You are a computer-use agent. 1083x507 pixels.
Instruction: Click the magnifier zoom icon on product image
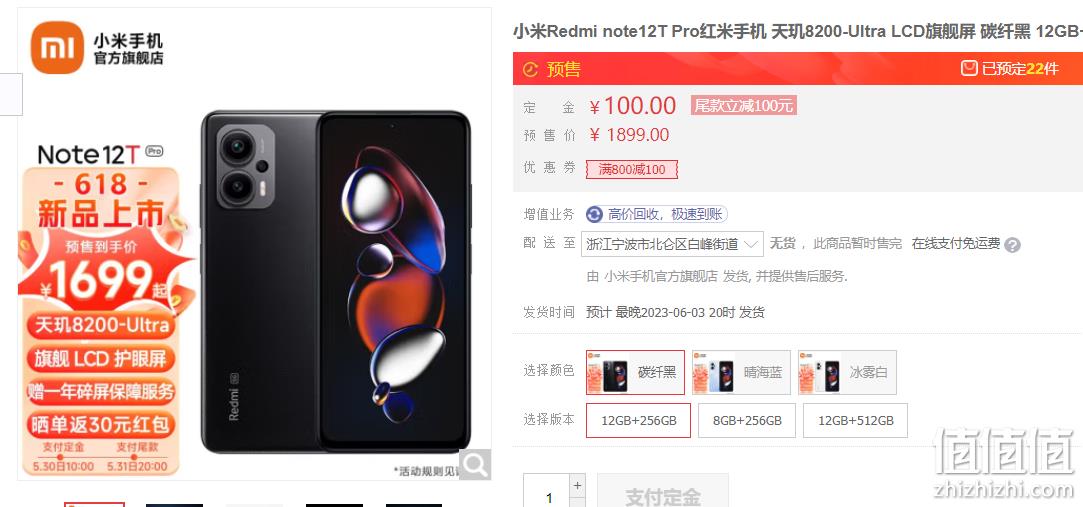[x=475, y=464]
